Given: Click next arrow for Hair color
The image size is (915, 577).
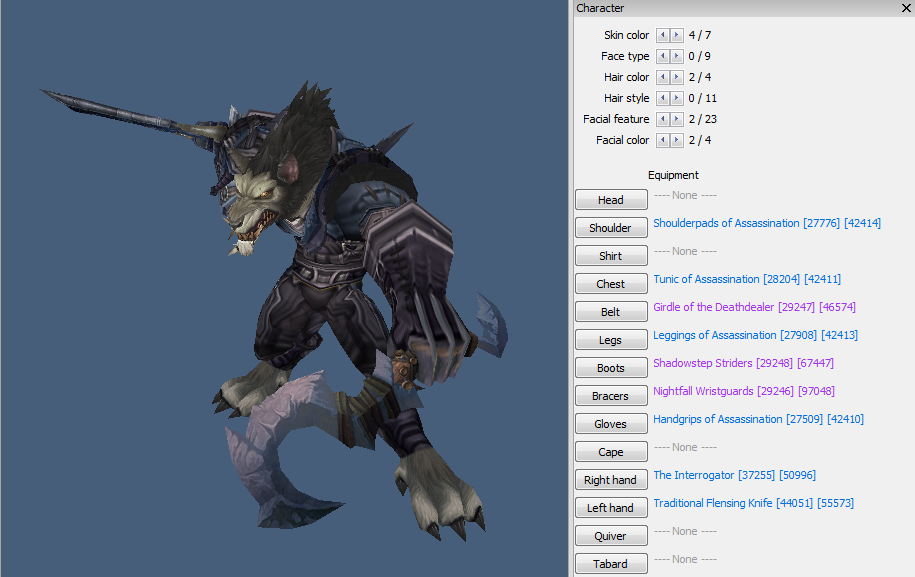Looking at the screenshot, I should 676,77.
